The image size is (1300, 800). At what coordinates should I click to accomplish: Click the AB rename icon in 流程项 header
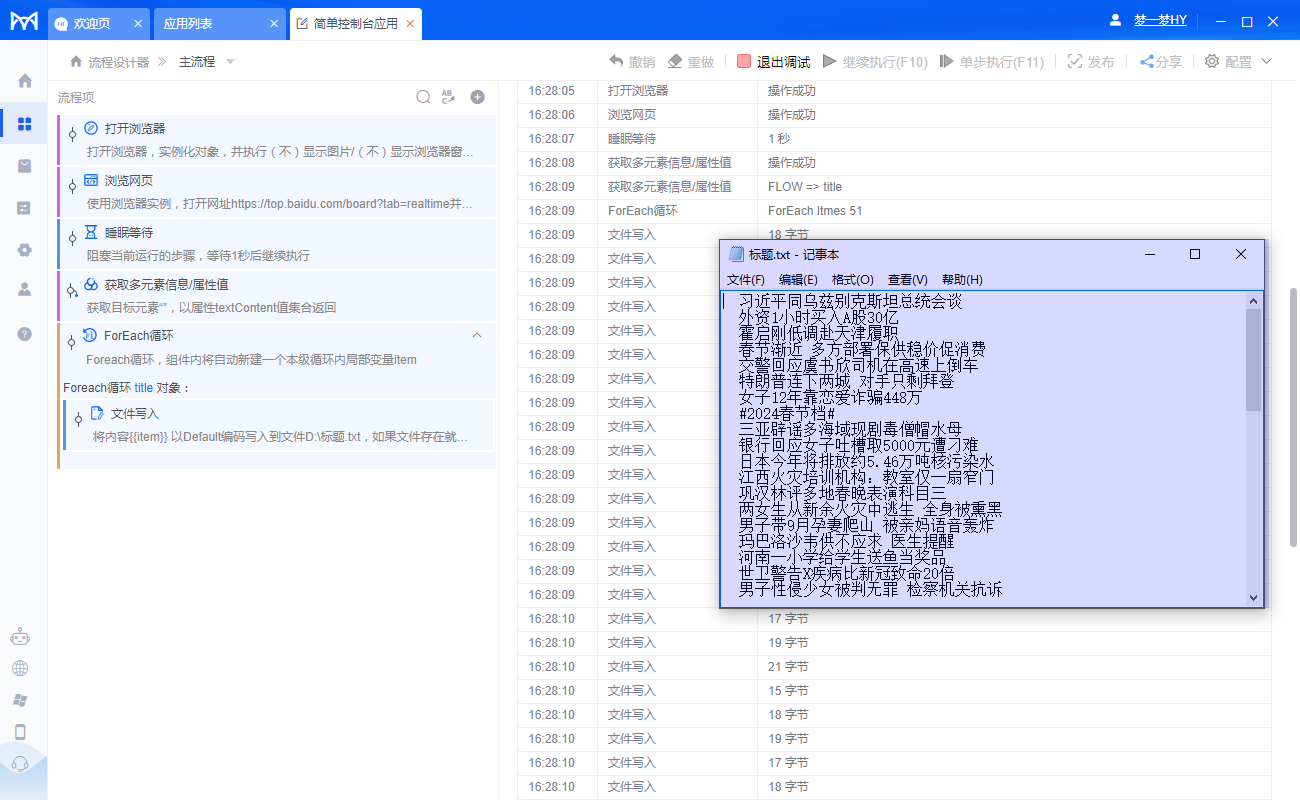coord(448,97)
